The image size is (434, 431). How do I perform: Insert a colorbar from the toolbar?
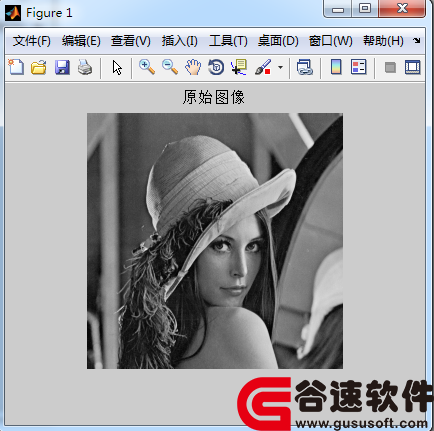click(x=336, y=67)
